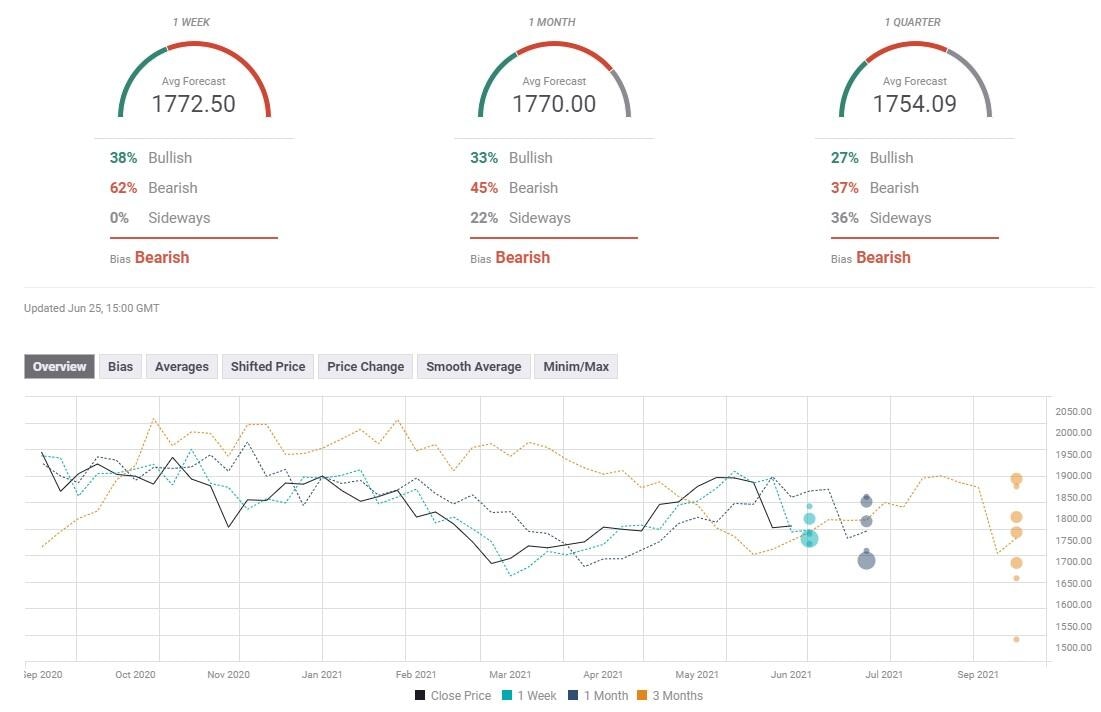Viewport: 1101px width, 712px height.
Task: Open the Price Change tab
Action: tap(365, 366)
